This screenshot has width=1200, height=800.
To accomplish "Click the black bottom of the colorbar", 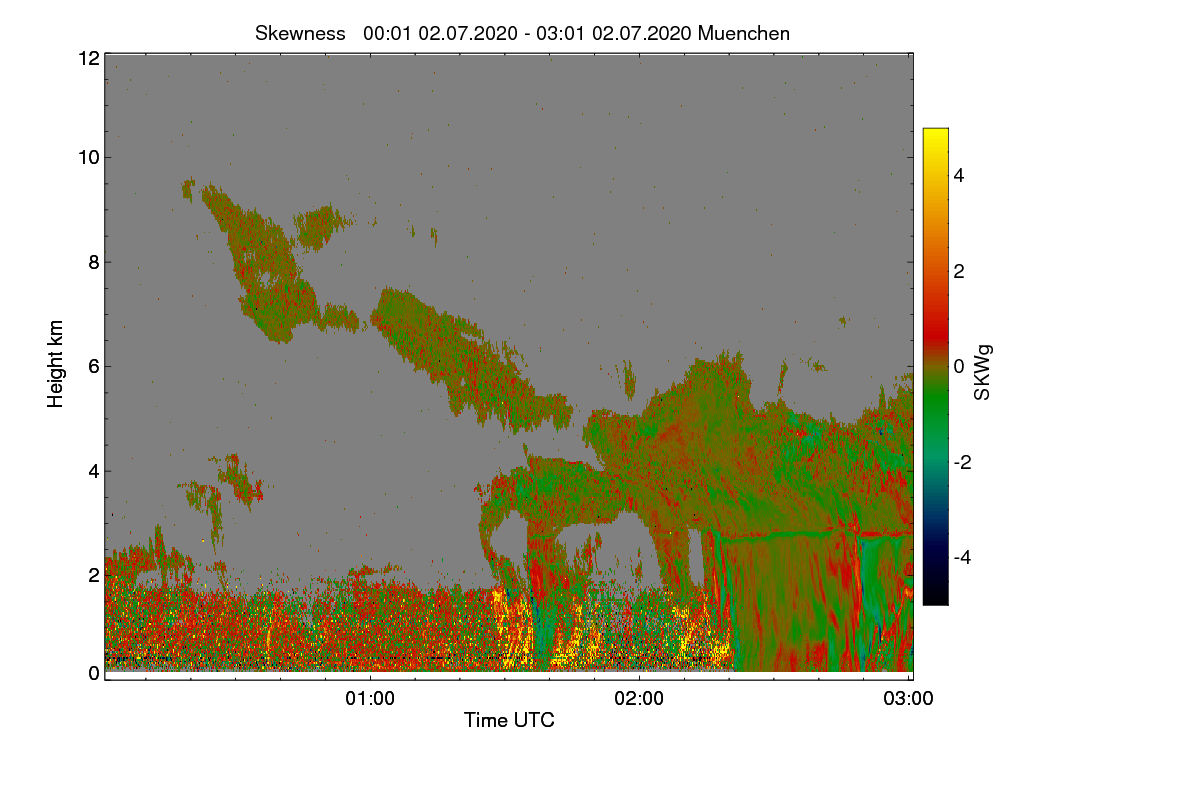I will (935, 596).
